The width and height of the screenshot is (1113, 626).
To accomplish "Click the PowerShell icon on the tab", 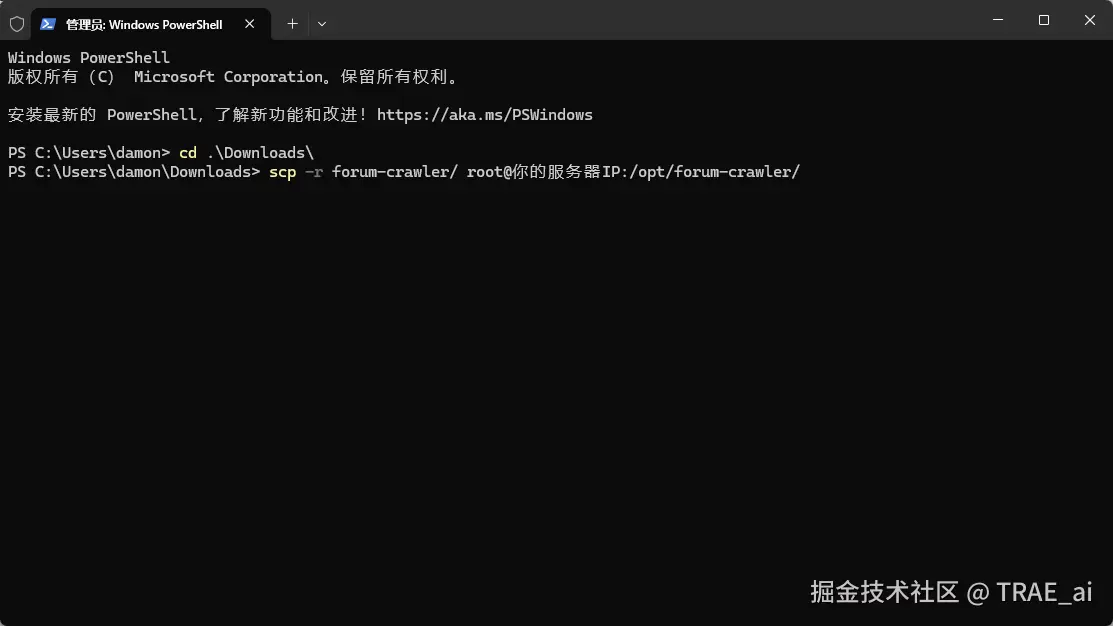I will 48,24.
